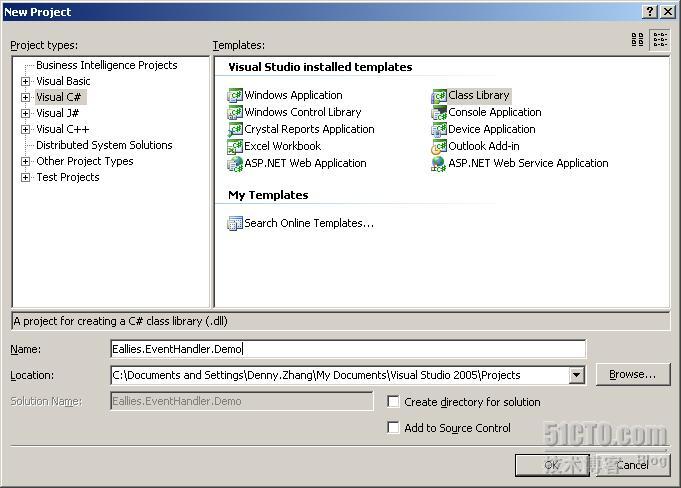The image size is (681, 488).
Task: Switch templates to large icons view
Action: click(638, 40)
